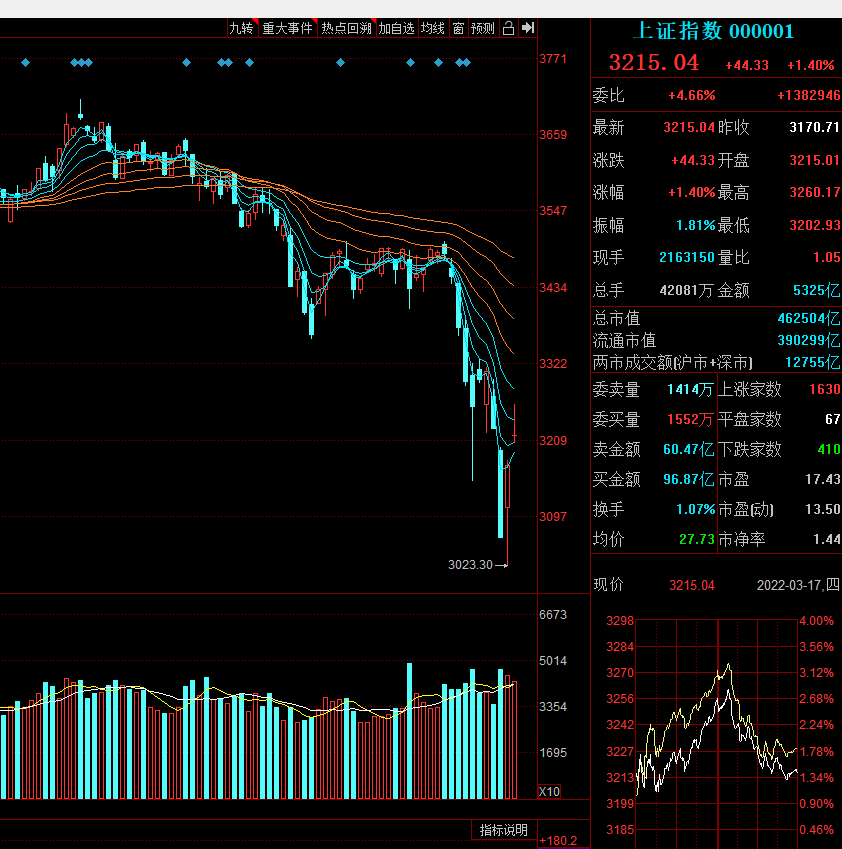
Task: Toggle the 均线 moving average lines
Action: pyautogui.click(x=433, y=28)
